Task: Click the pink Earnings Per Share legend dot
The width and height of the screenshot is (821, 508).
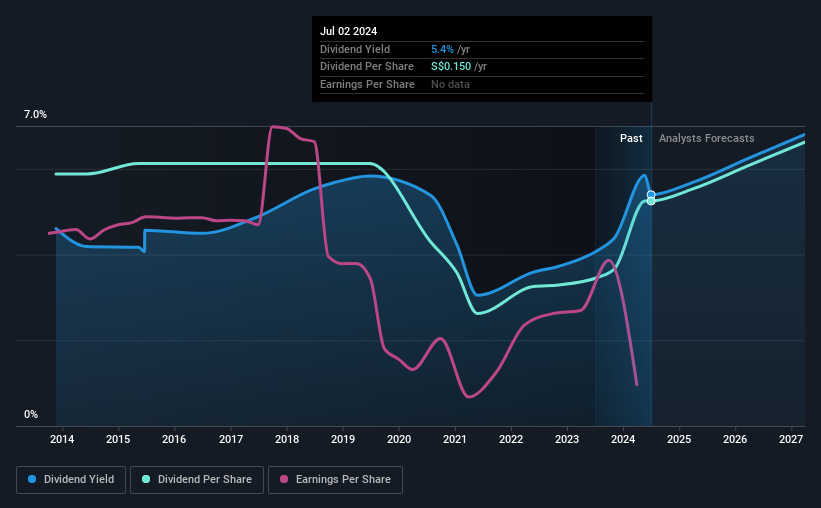Action: 284,479
